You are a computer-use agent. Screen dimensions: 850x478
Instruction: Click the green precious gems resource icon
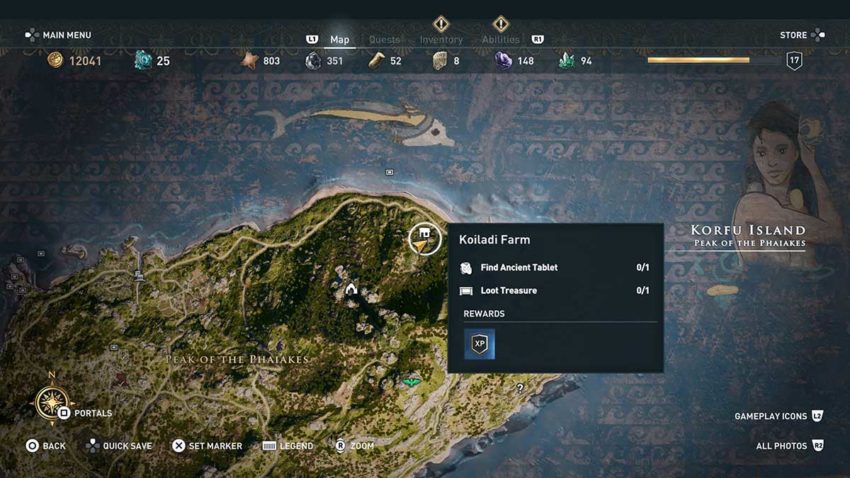[x=566, y=60]
